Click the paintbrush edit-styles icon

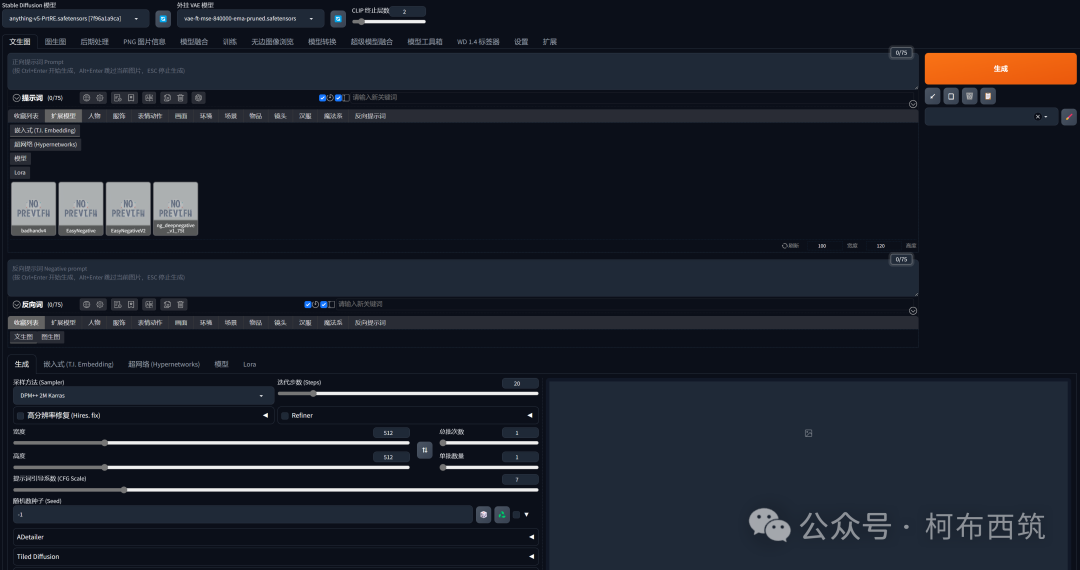click(x=1069, y=117)
